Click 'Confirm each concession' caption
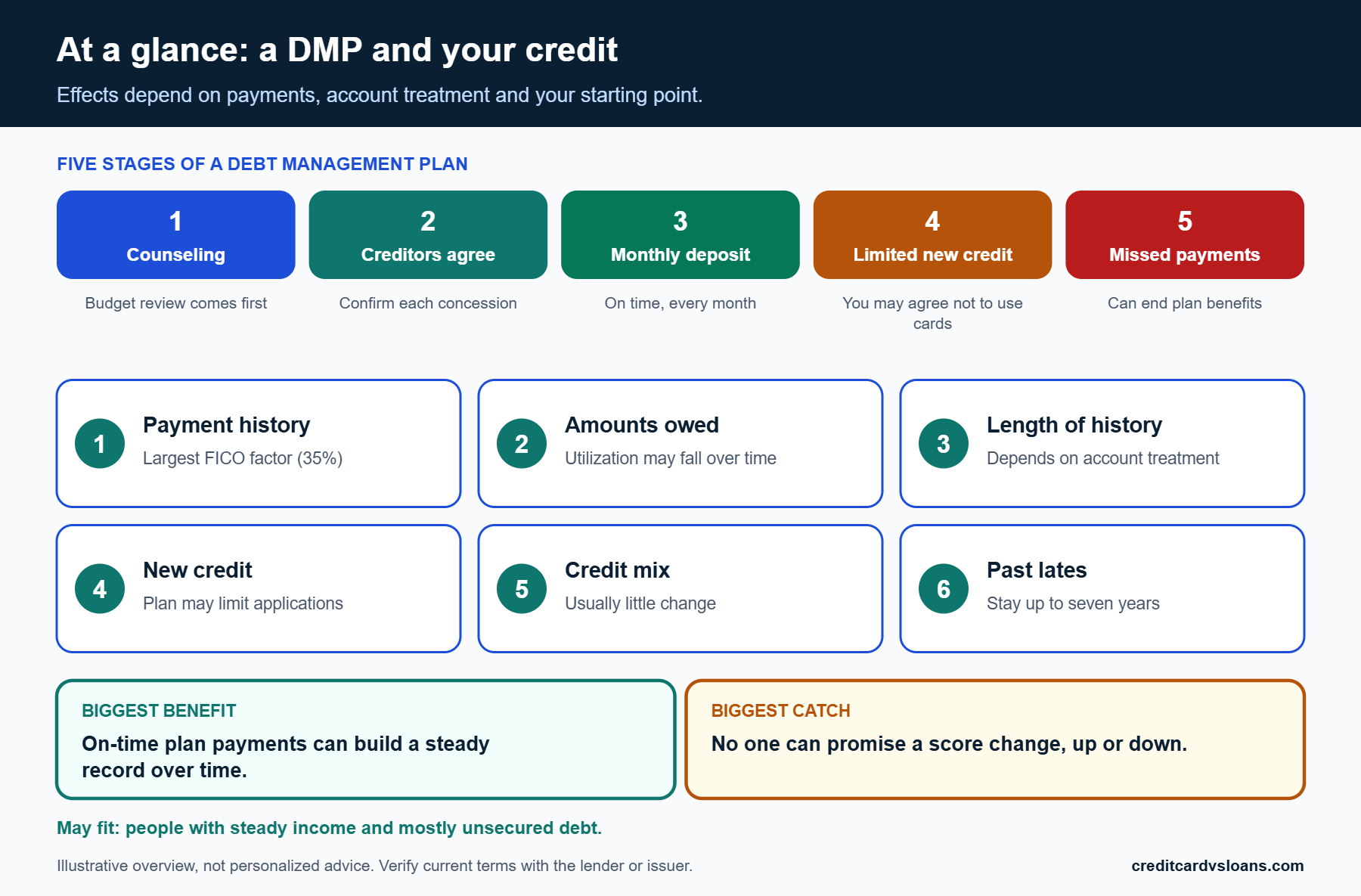 [x=428, y=303]
